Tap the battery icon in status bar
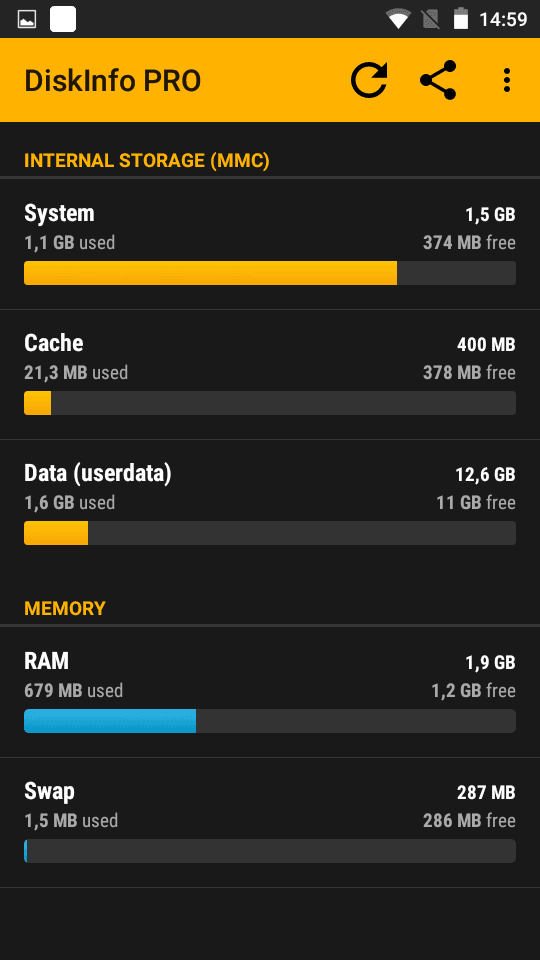Screen dimensions: 540x960 pos(460,19)
